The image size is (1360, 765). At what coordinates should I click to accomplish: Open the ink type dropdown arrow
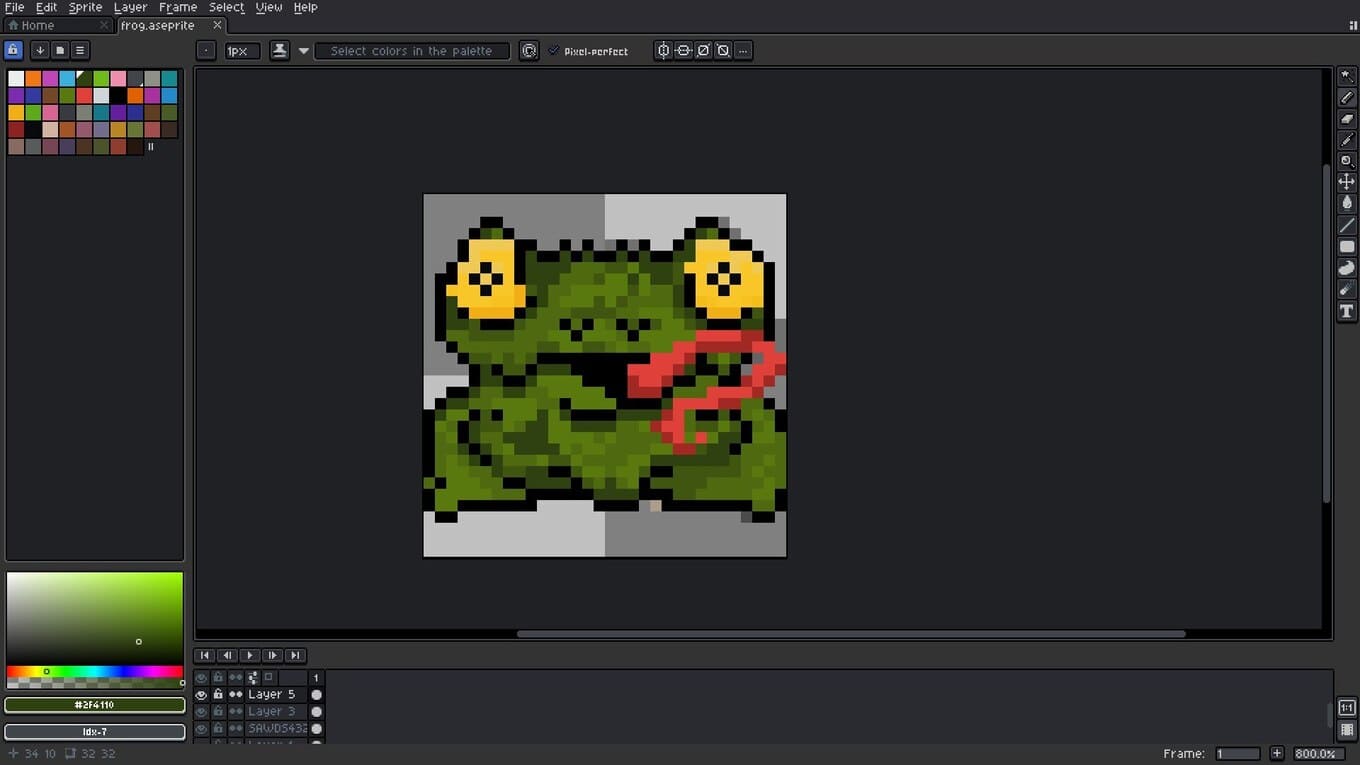(x=304, y=51)
